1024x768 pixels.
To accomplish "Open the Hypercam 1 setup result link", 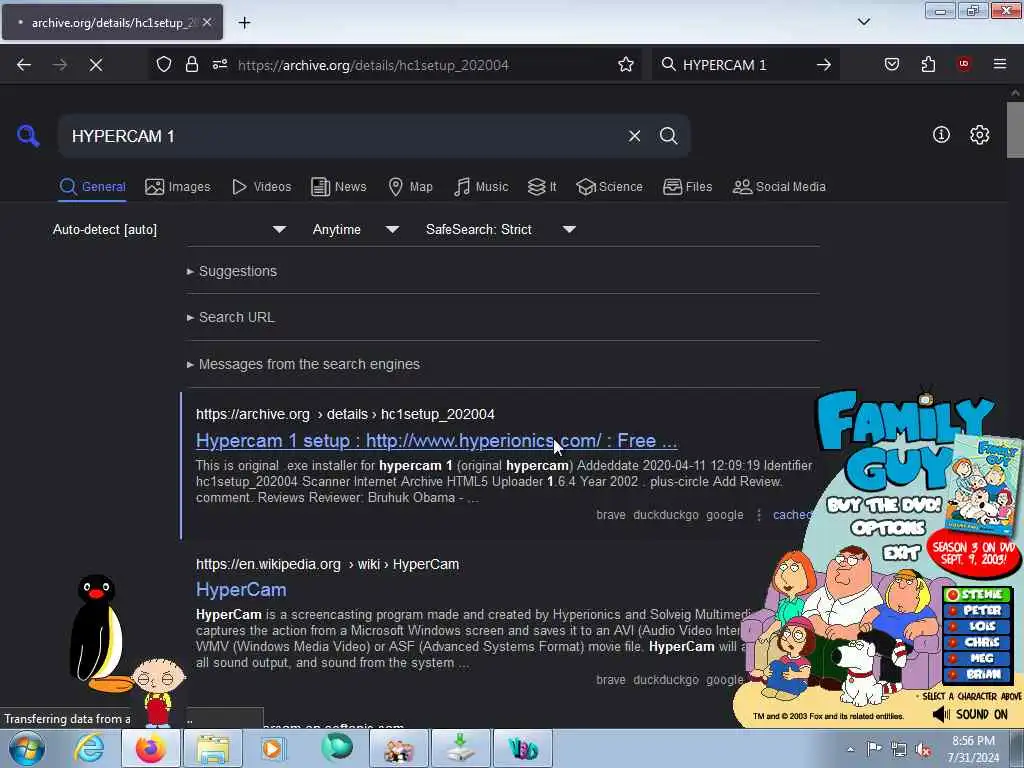I will (436, 441).
